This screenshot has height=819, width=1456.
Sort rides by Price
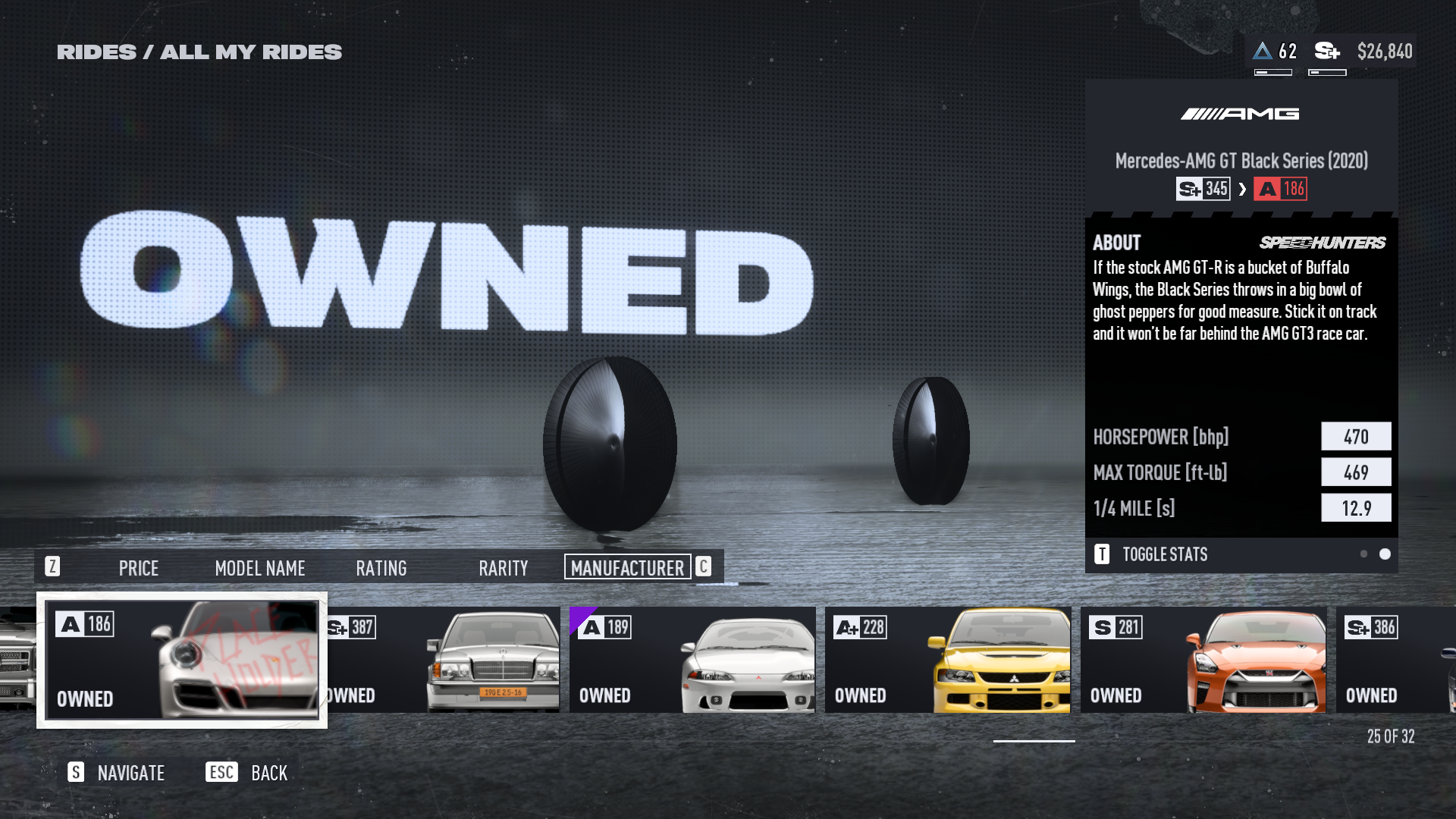click(139, 568)
